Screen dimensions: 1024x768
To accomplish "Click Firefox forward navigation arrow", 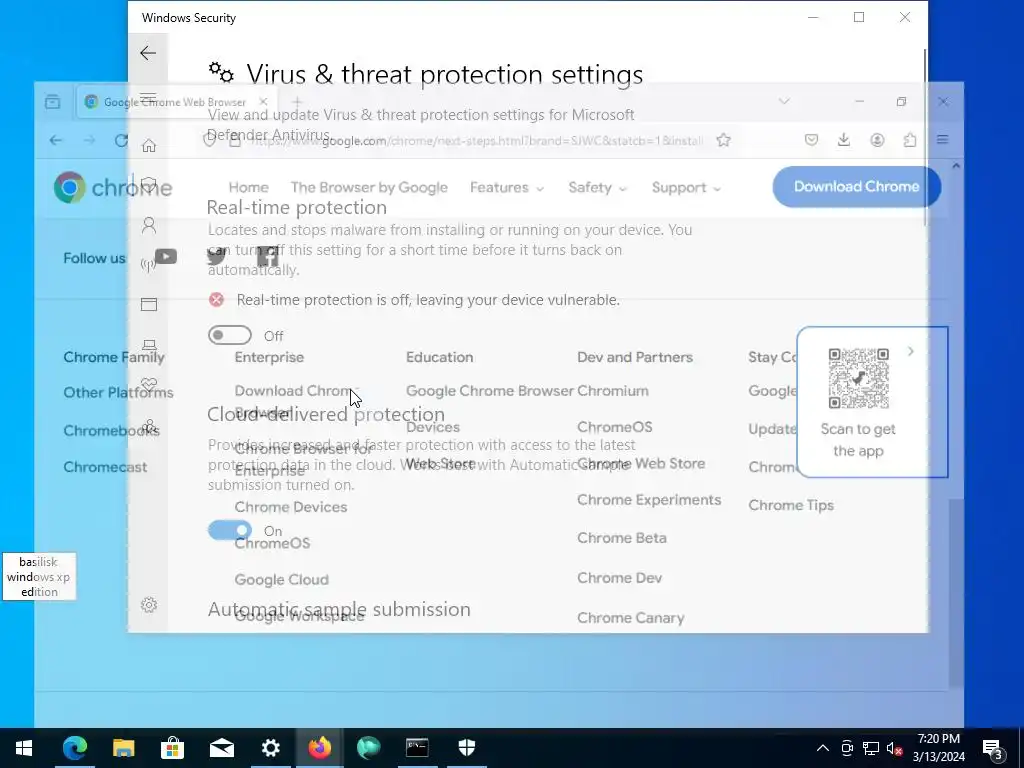I will tap(89, 140).
